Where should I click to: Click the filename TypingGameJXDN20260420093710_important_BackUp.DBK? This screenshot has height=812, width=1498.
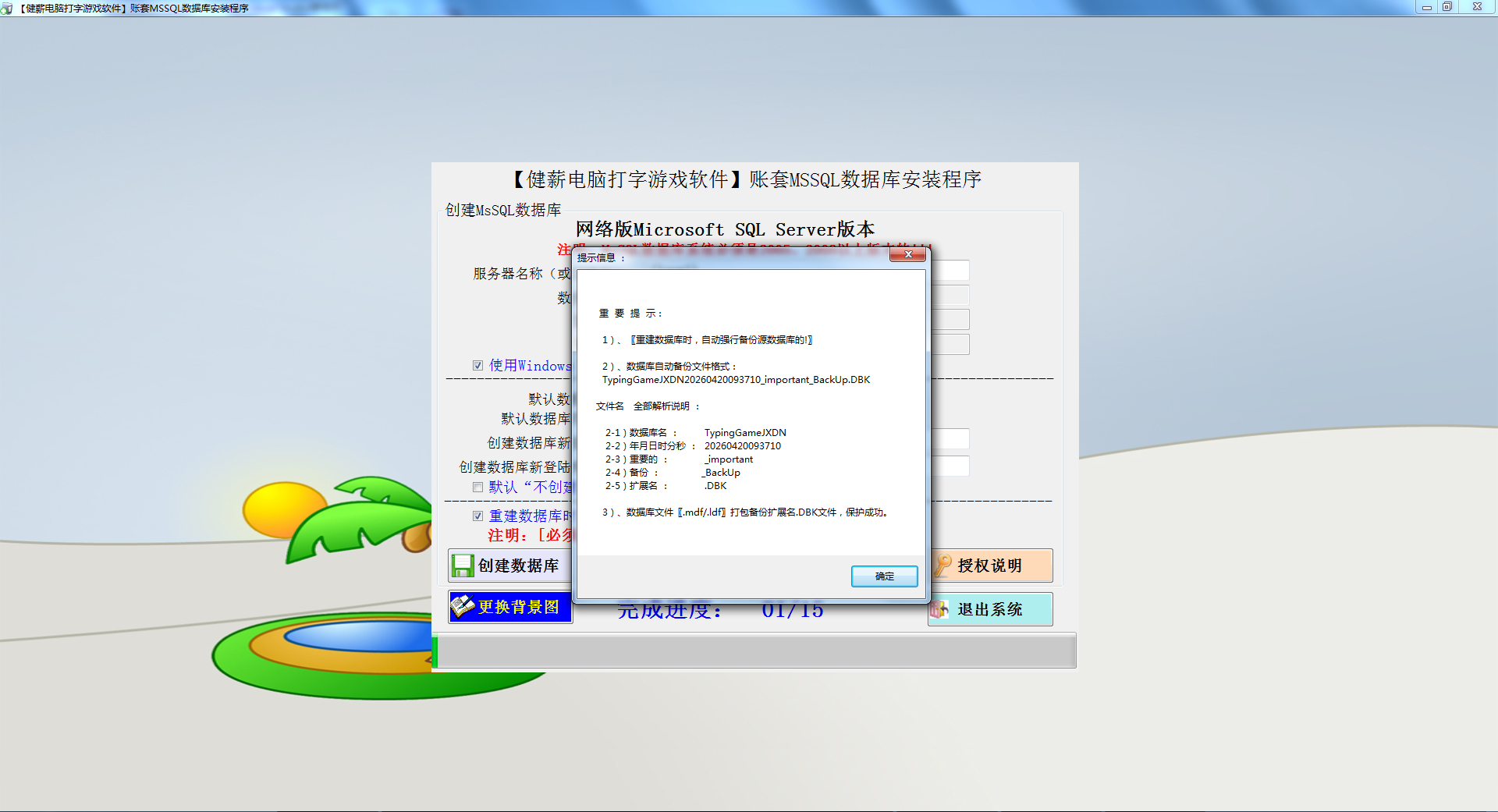pyautogui.click(x=736, y=380)
